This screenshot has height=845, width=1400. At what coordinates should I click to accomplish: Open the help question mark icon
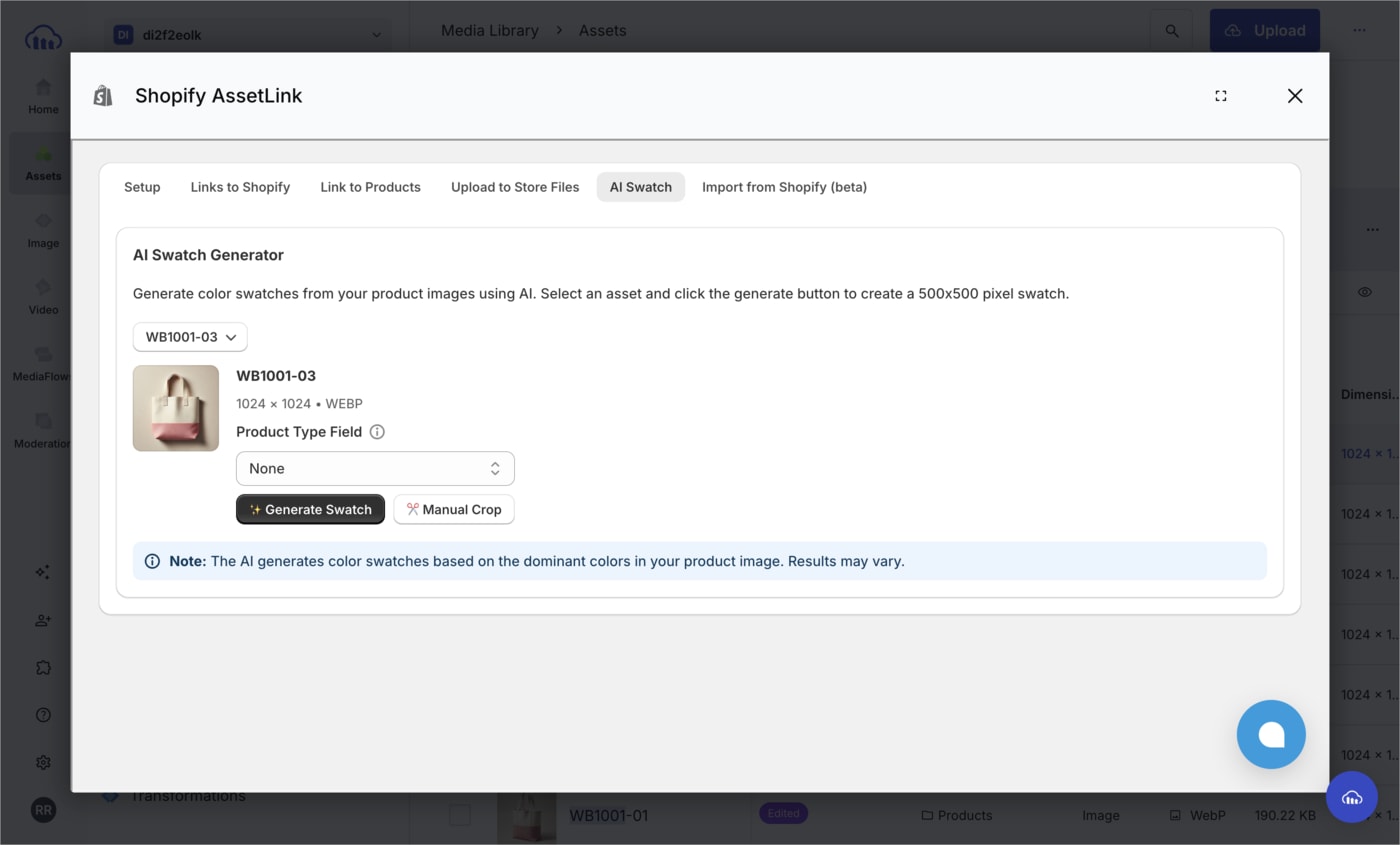coord(43,715)
